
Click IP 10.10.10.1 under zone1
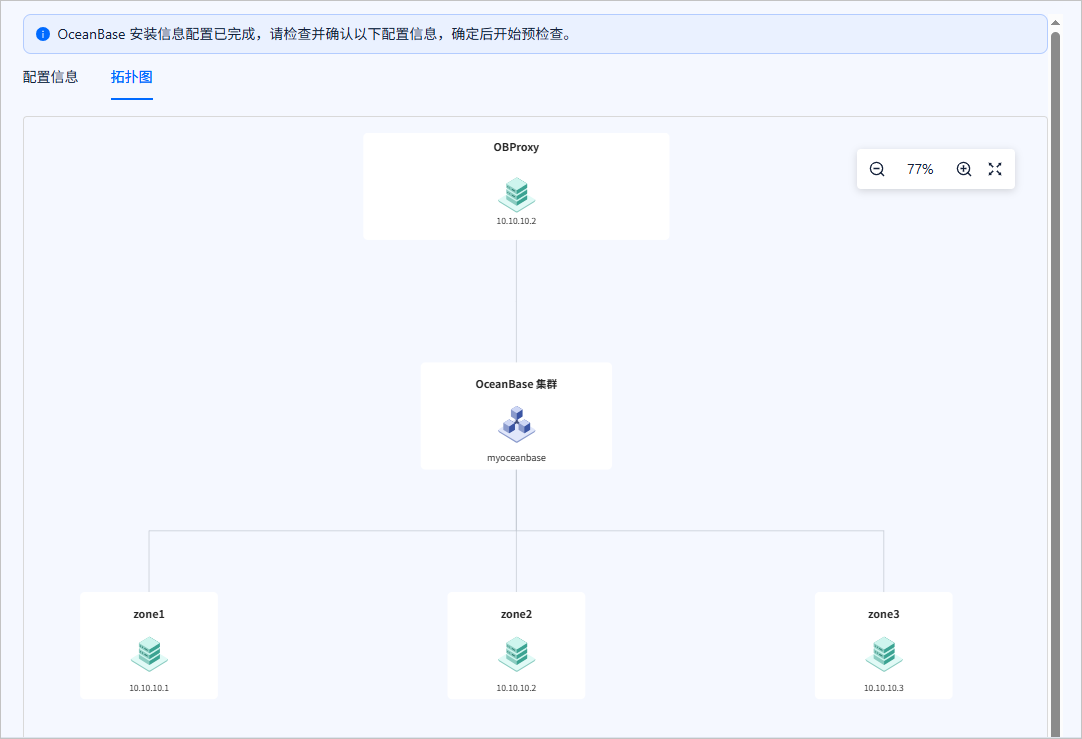click(149, 688)
